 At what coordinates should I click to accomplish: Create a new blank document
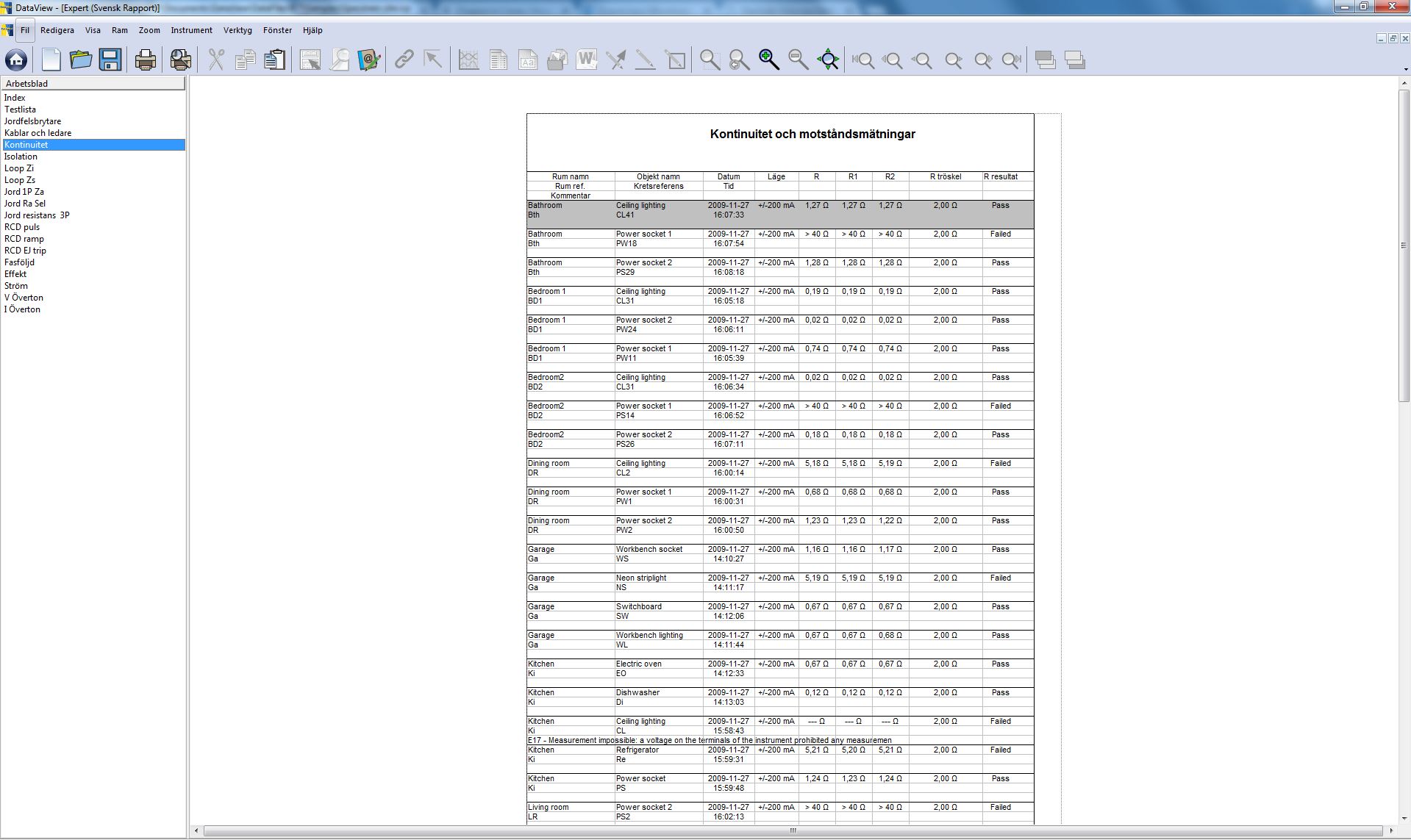51,60
